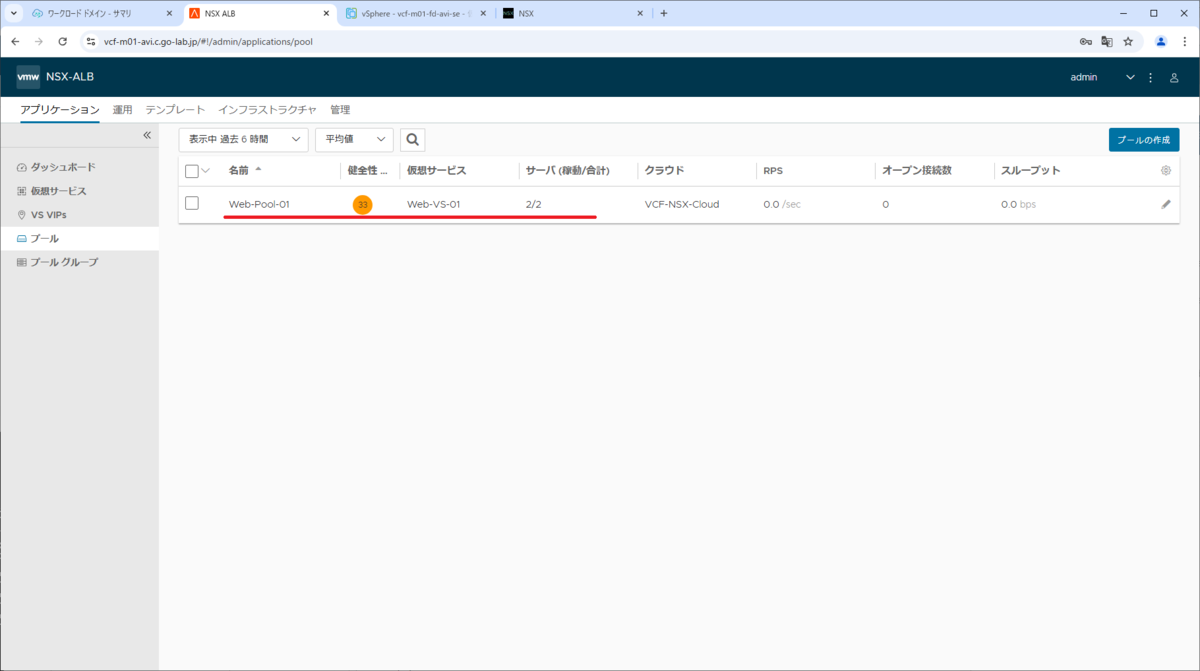Click the health score 33 badge
This screenshot has width=1200, height=671.
363,204
